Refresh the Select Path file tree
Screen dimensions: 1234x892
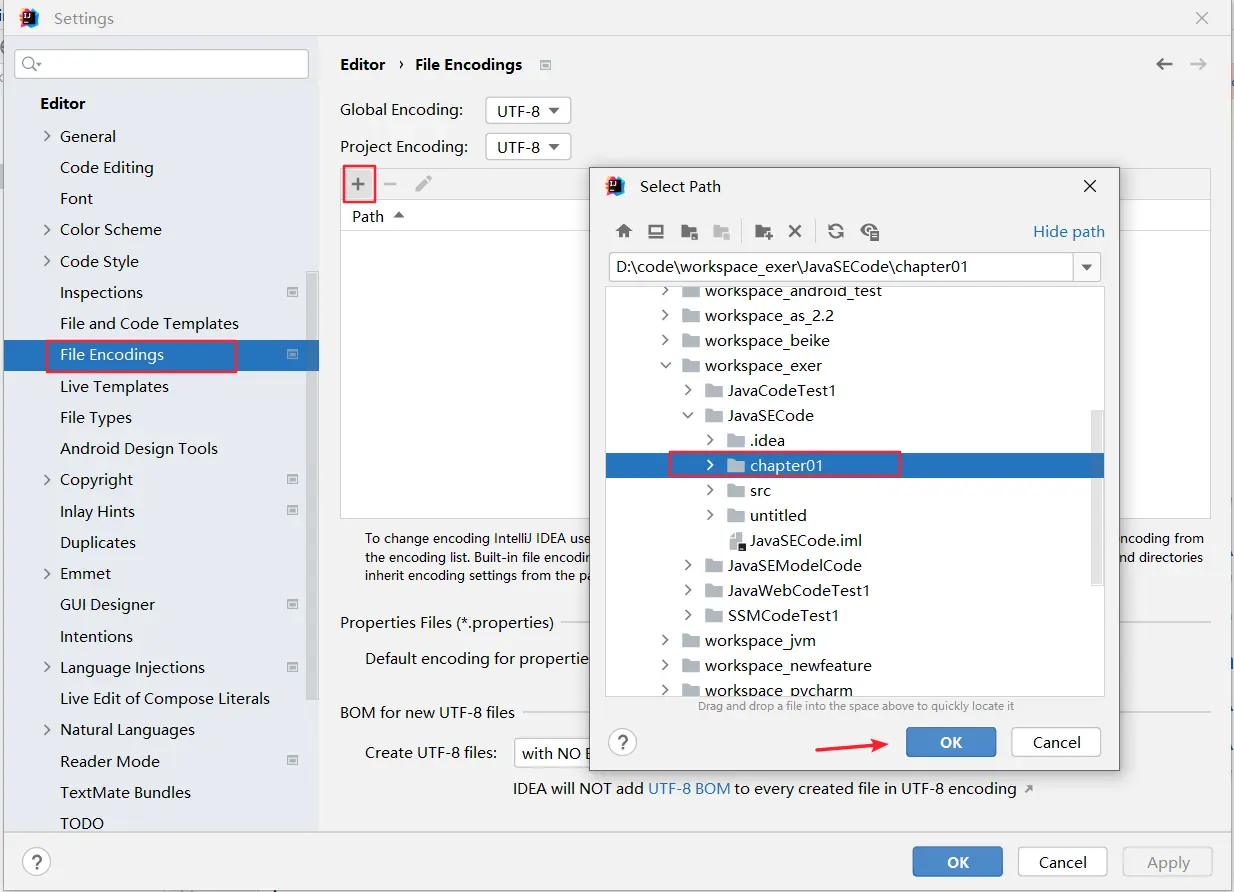[x=836, y=231]
